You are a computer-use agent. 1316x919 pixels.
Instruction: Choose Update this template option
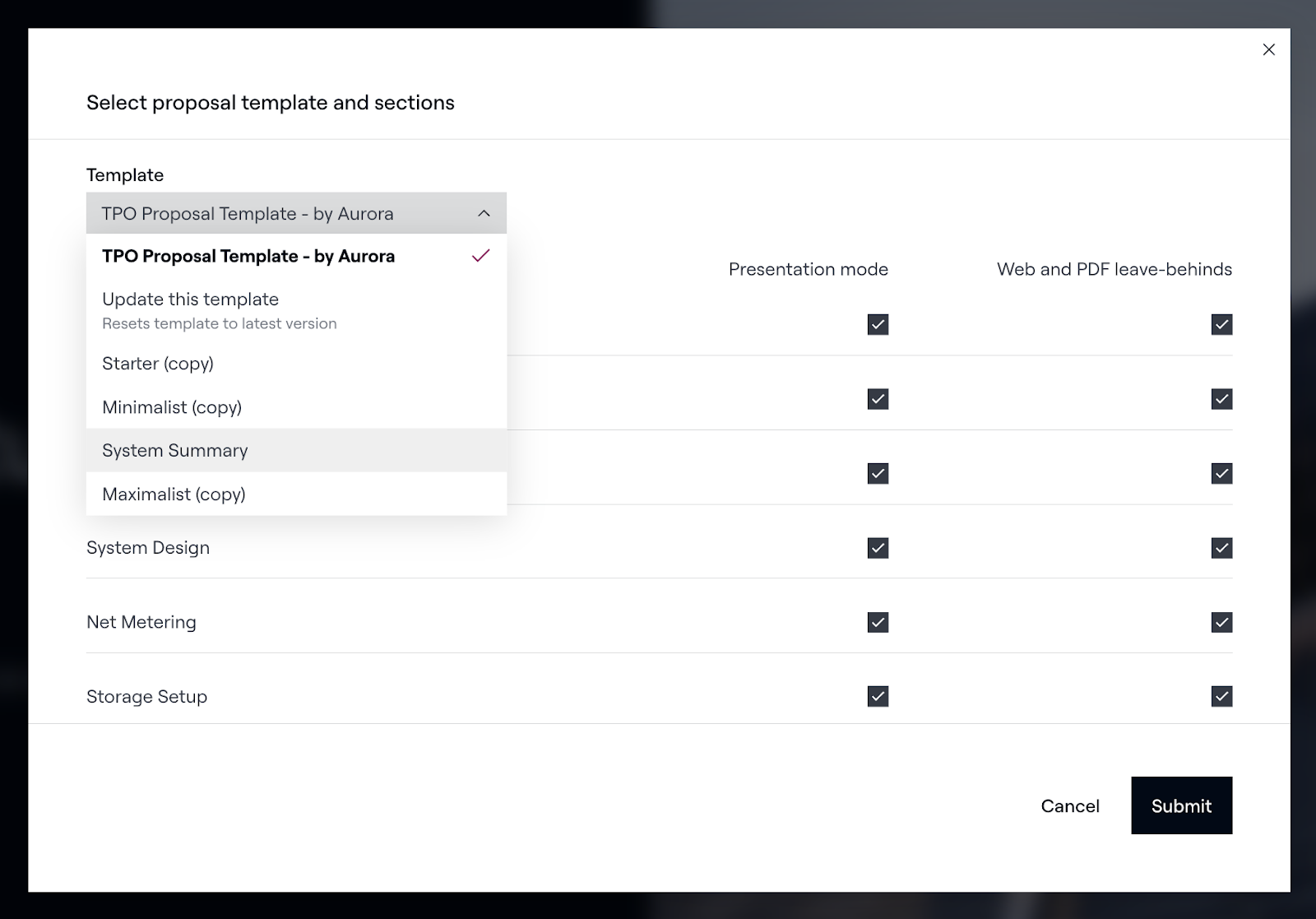click(191, 300)
